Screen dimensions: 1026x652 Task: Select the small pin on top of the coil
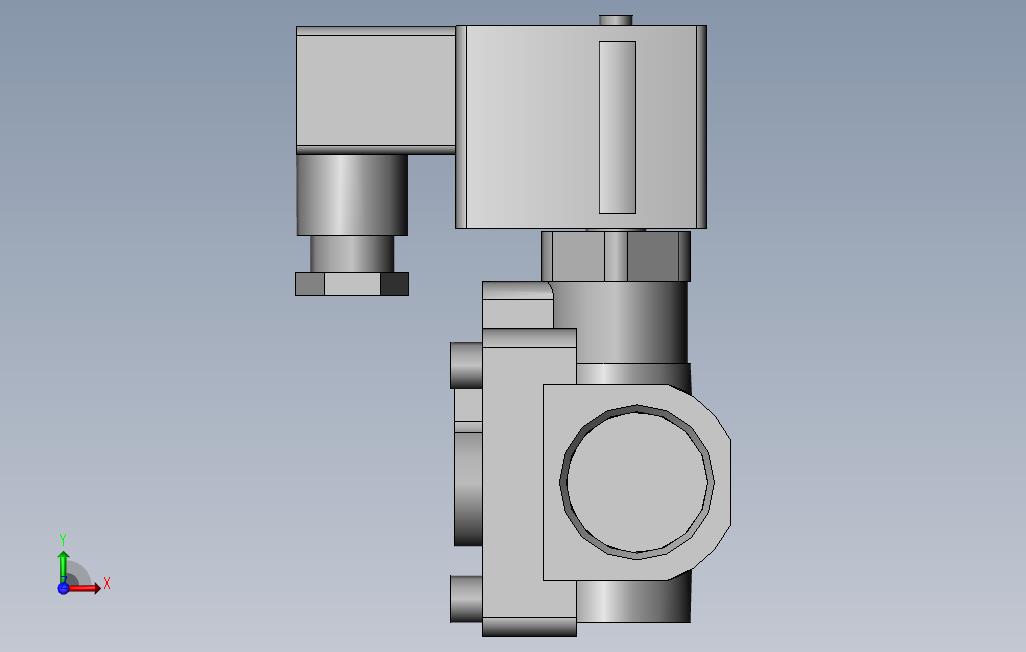pos(616,20)
